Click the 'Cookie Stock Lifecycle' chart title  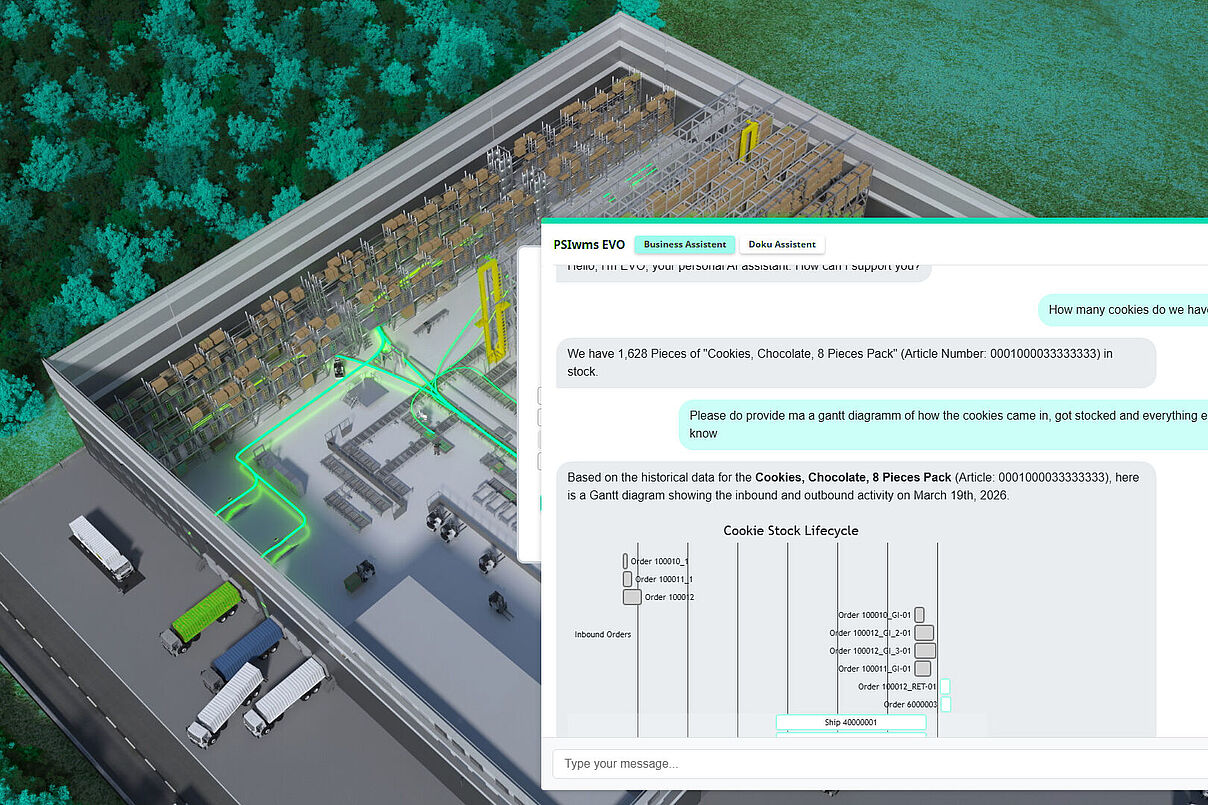pos(790,530)
